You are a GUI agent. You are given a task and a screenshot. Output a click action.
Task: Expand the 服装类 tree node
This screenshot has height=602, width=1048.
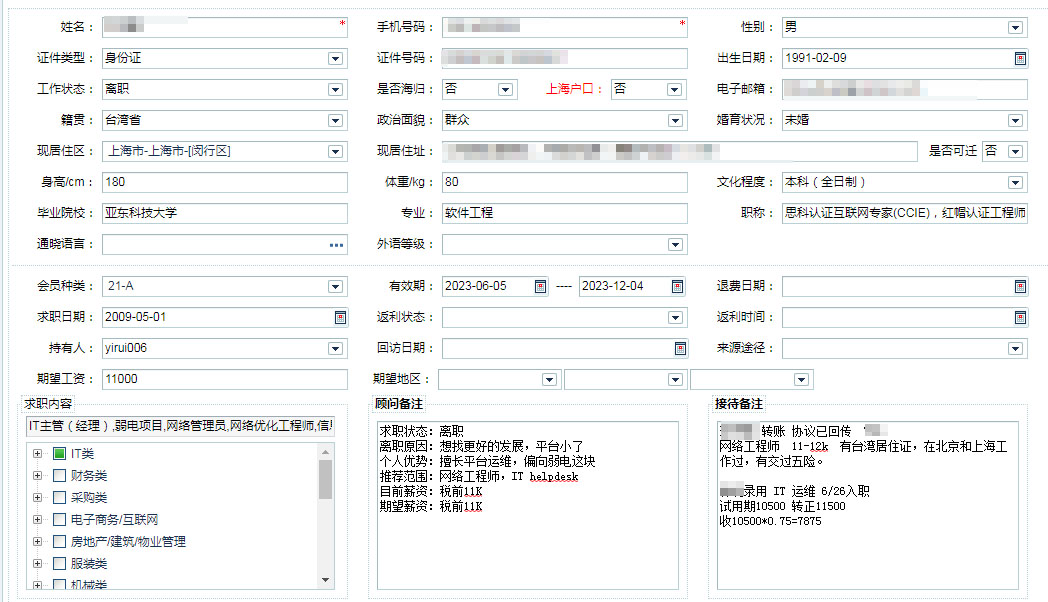click(x=37, y=564)
